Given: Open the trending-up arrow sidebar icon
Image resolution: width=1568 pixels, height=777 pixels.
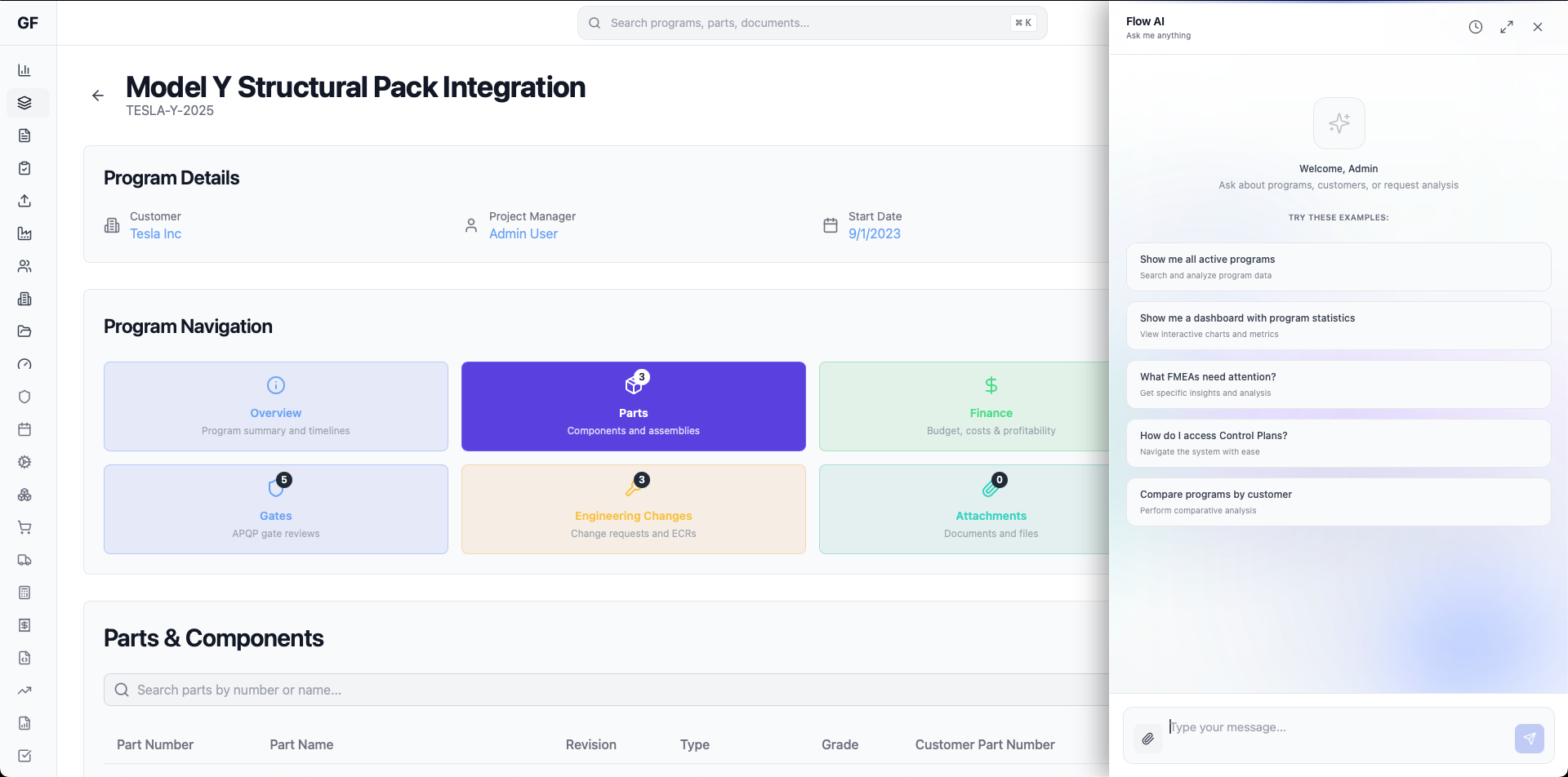Looking at the screenshot, I should [x=24, y=690].
